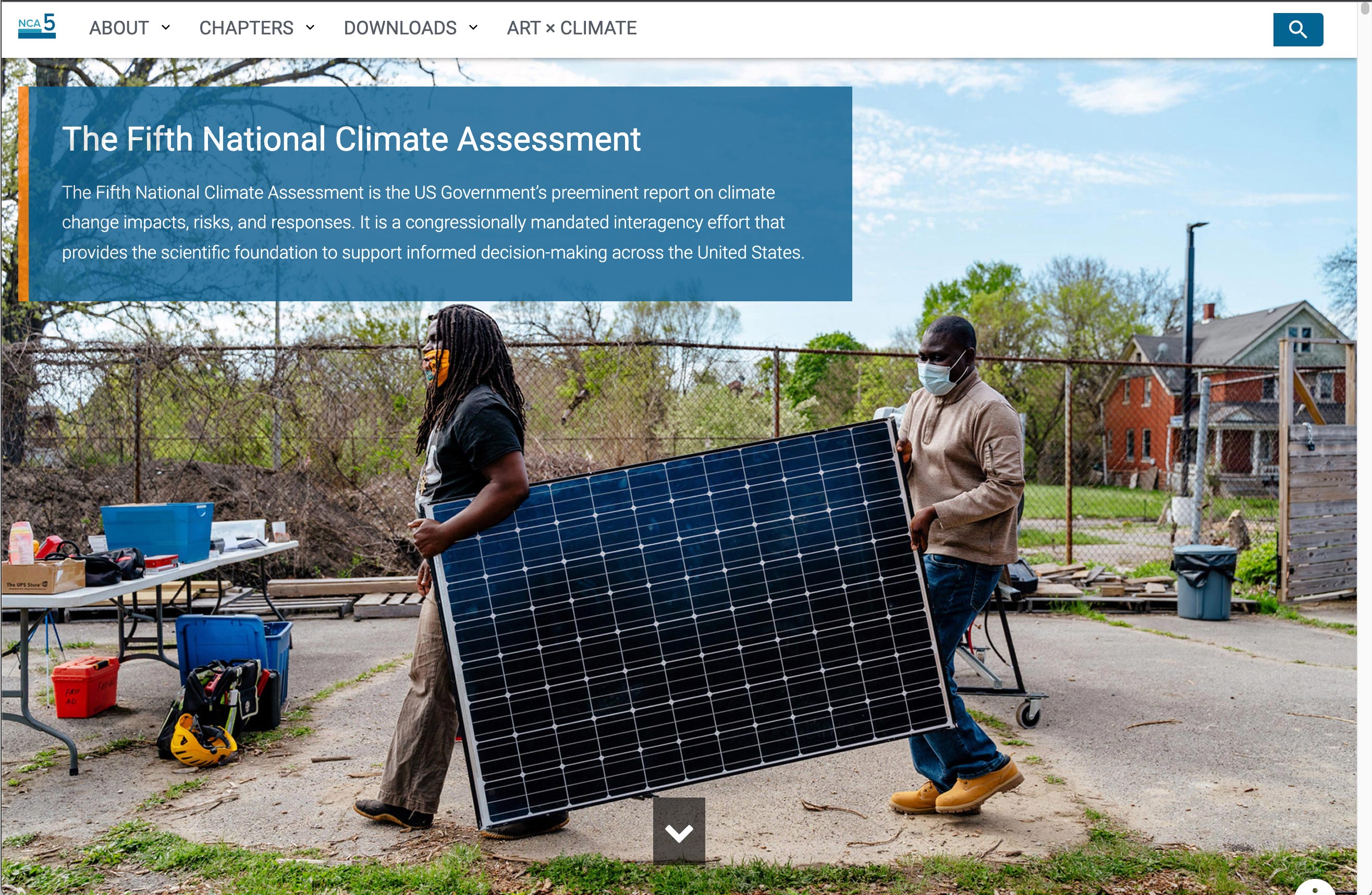Click the report description paragraph text
This screenshot has height=895, width=1372.
pos(433,223)
